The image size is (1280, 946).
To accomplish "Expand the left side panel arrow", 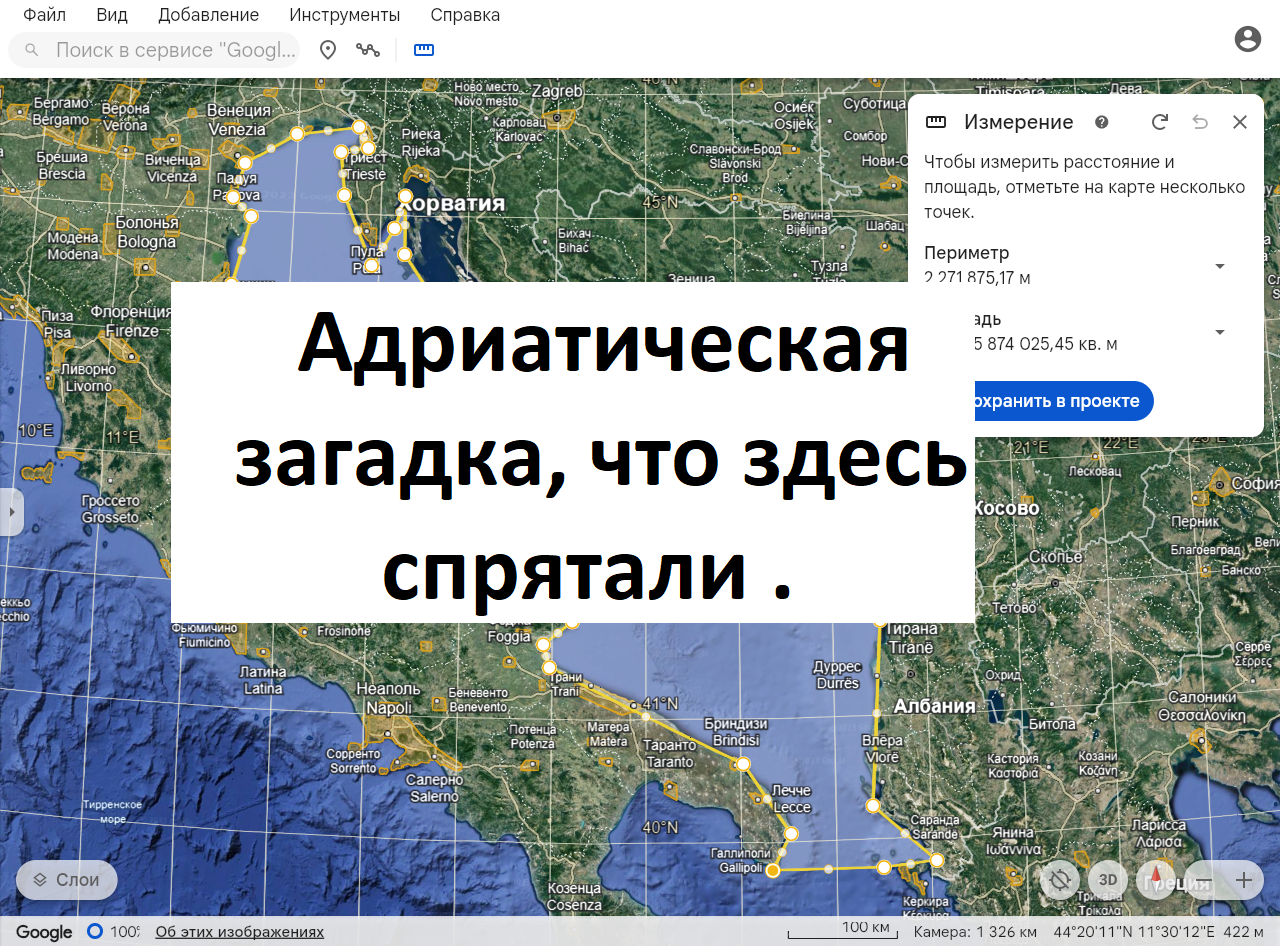I will 11,512.
